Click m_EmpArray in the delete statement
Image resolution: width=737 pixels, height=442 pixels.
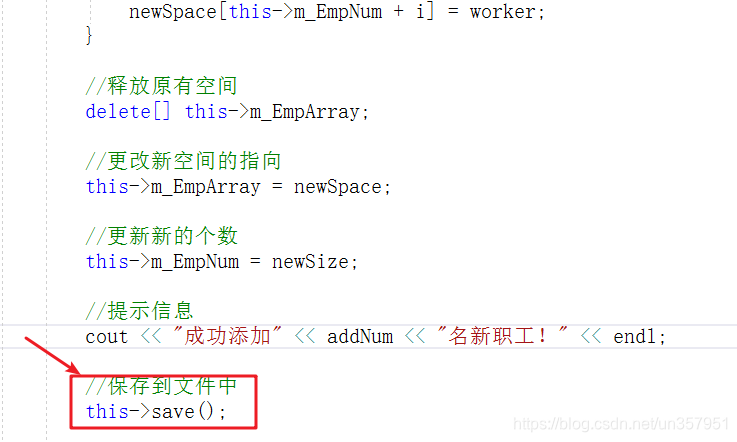click(304, 112)
